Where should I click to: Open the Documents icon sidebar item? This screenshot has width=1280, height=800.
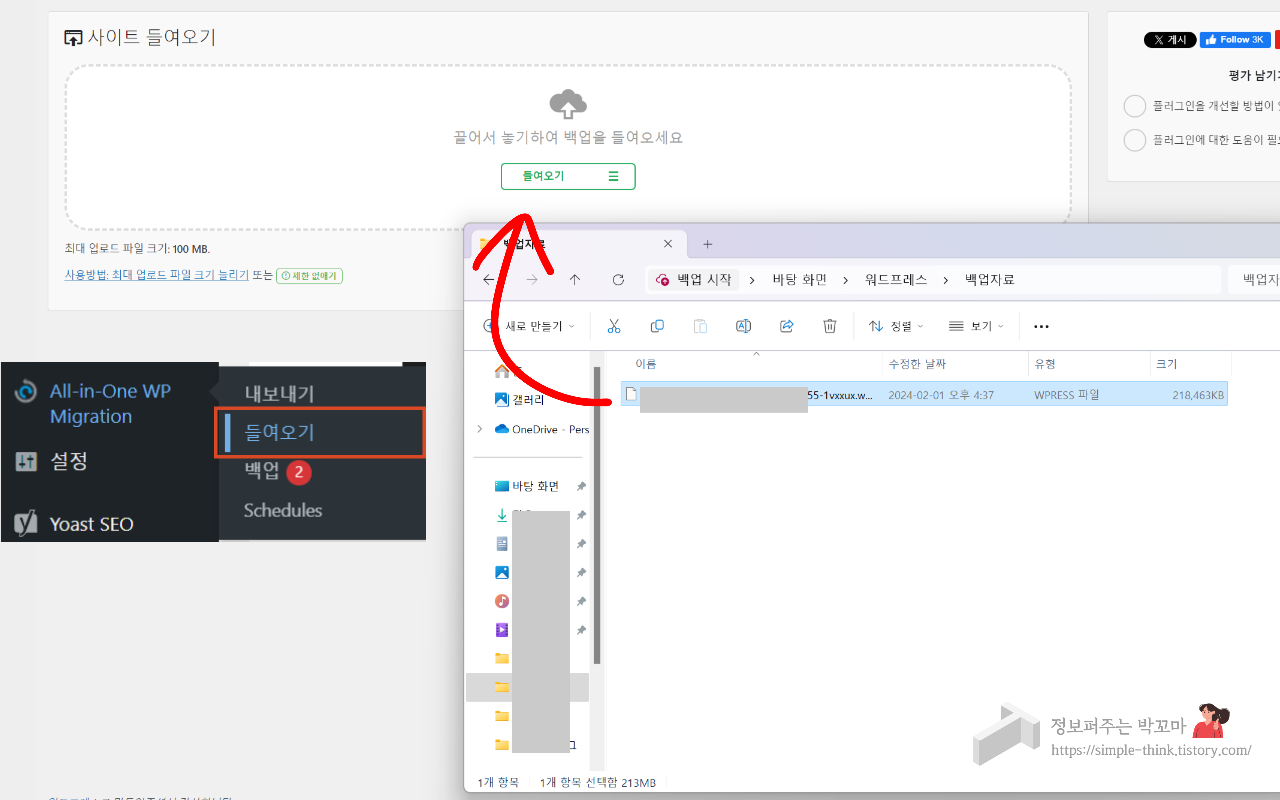tap(502, 544)
